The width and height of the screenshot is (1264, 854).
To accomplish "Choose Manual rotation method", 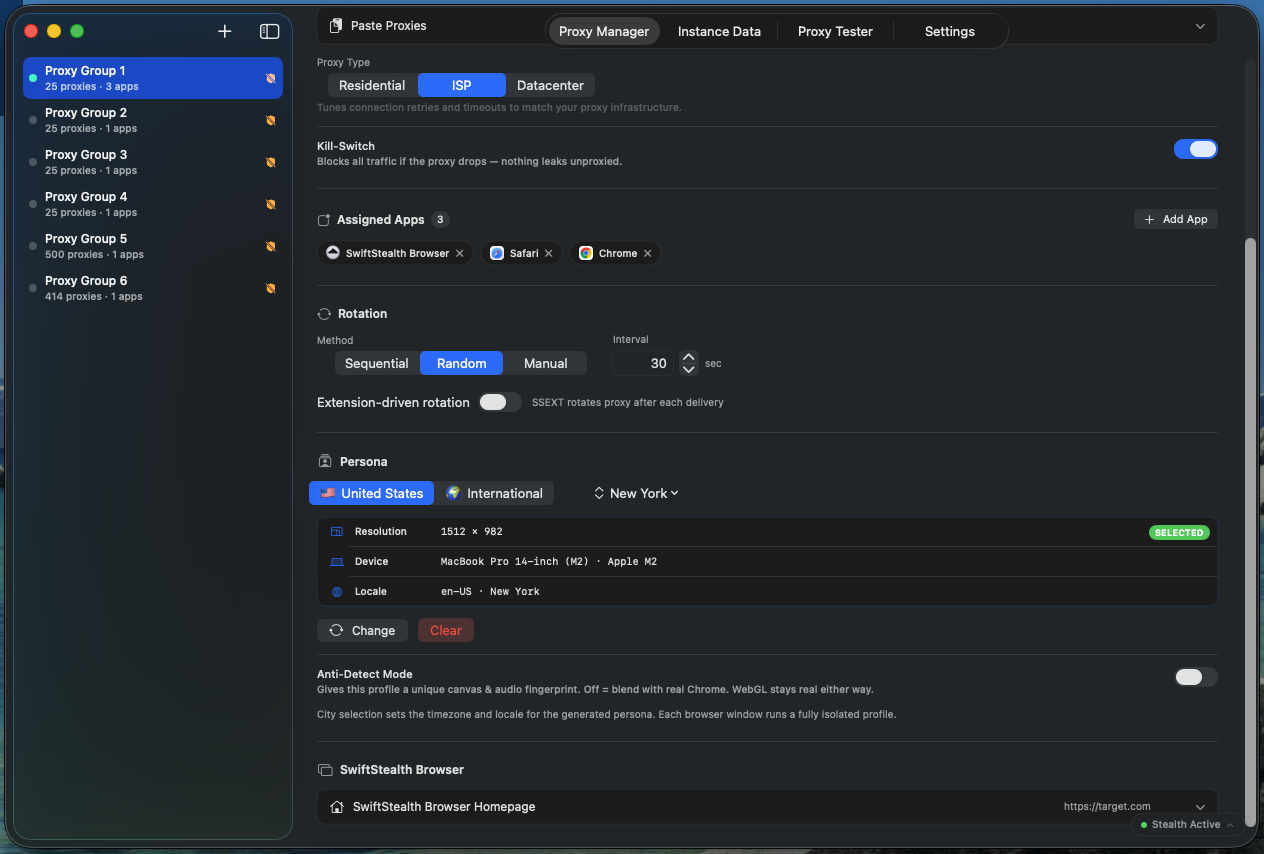I will pyautogui.click(x=545, y=363).
